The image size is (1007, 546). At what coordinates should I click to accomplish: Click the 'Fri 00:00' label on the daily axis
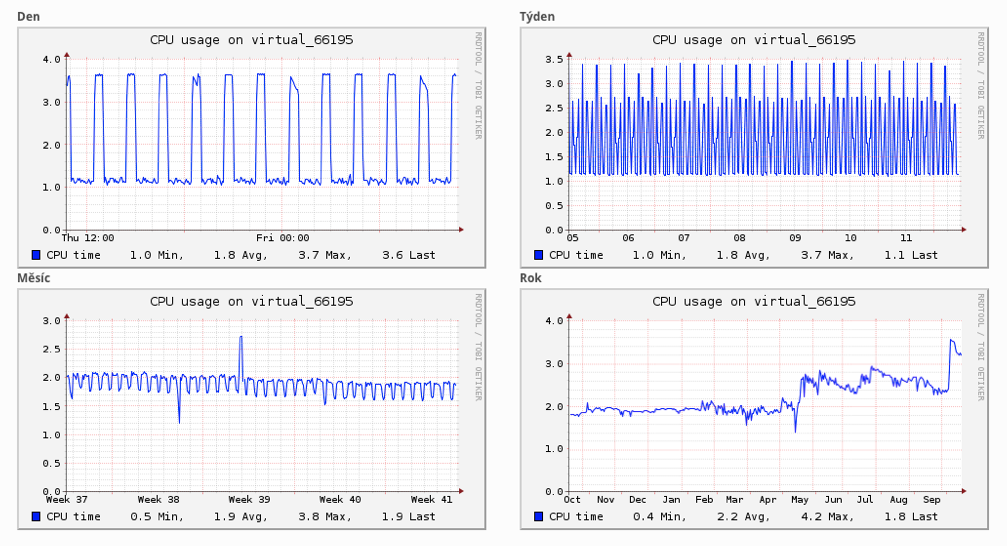[281, 238]
